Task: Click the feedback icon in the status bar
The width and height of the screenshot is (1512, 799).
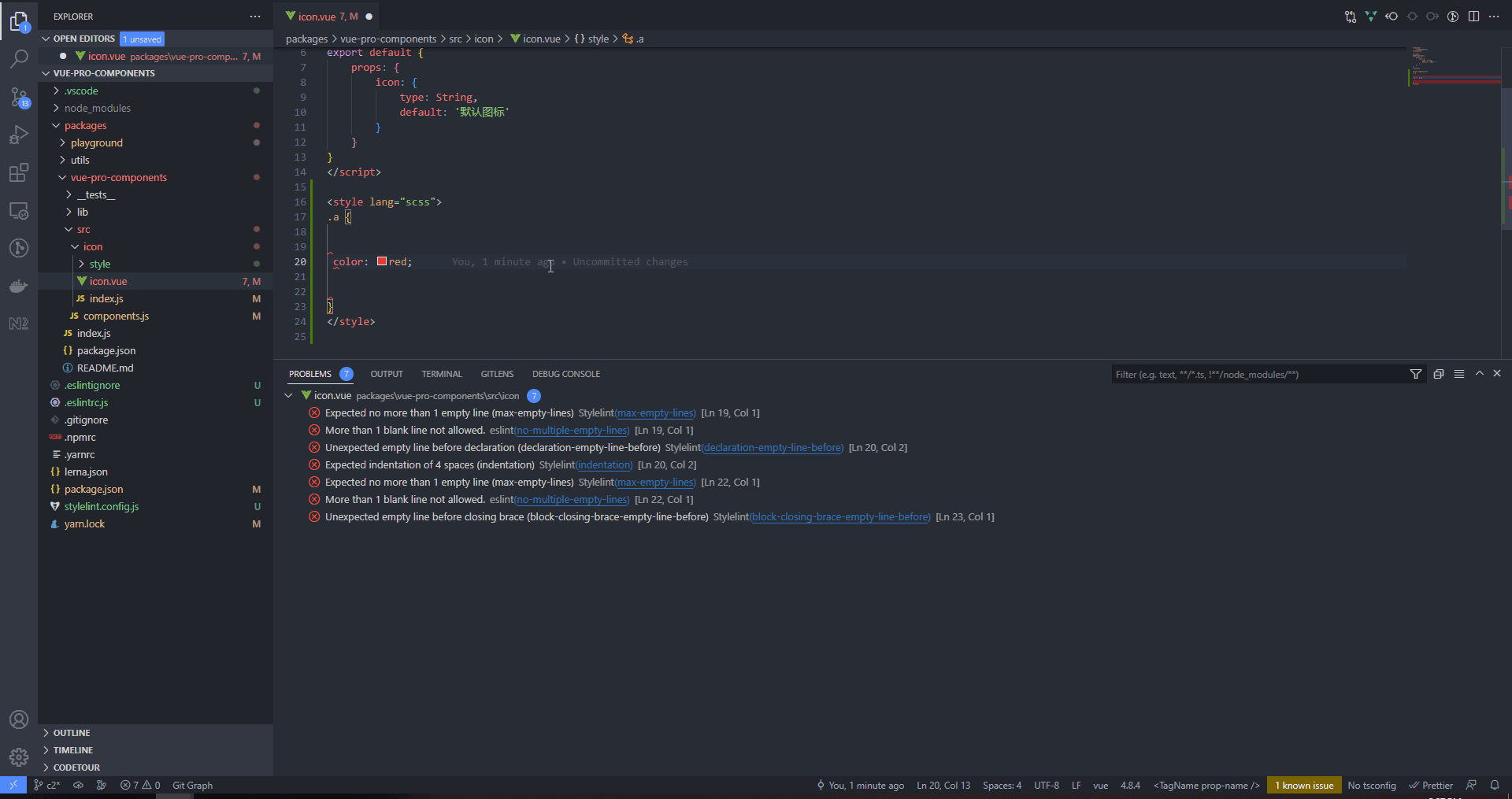Action: [x=1471, y=786]
